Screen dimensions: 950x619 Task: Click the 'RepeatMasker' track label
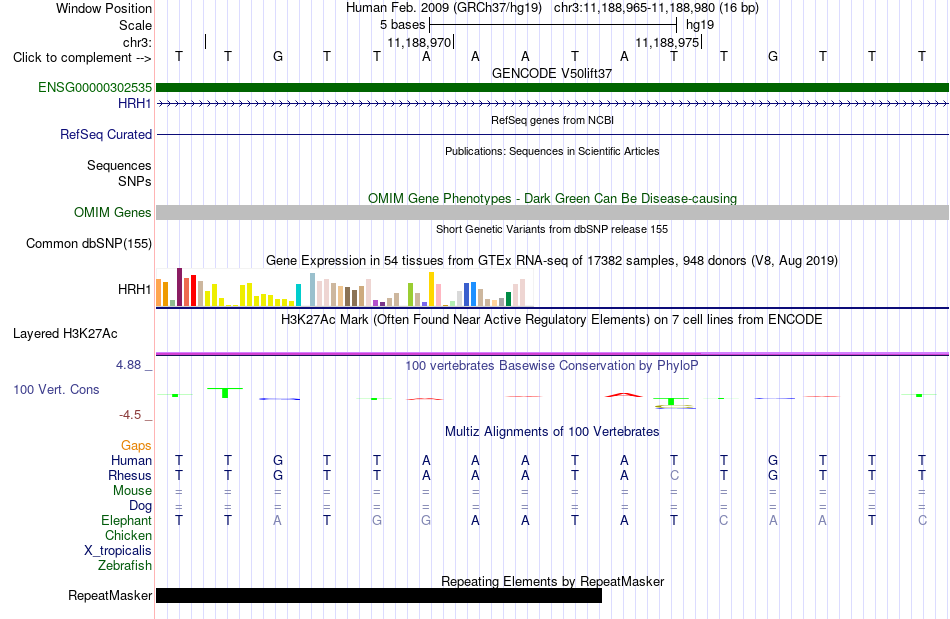(110, 595)
